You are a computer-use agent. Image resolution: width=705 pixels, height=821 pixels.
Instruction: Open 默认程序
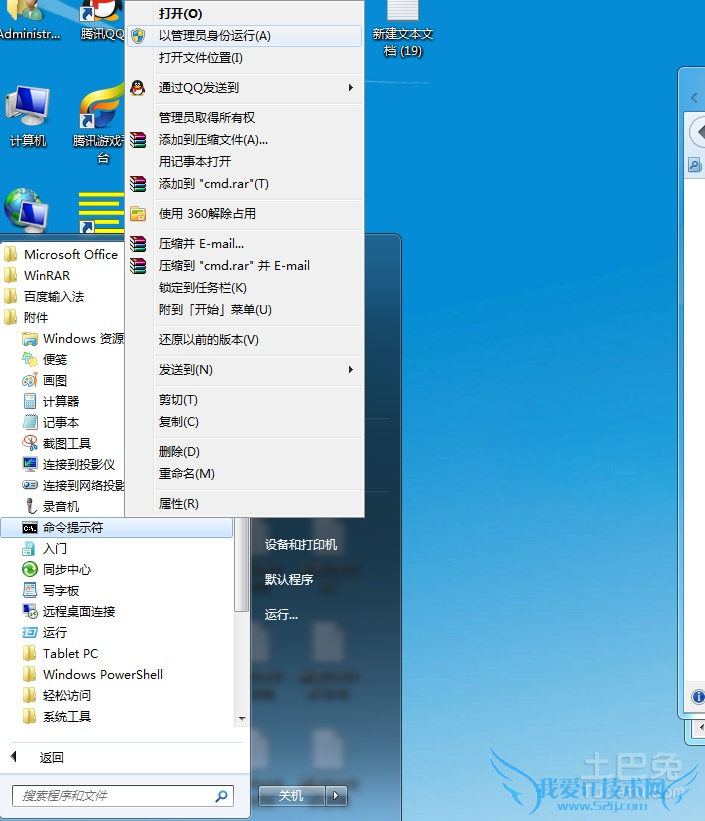click(289, 580)
